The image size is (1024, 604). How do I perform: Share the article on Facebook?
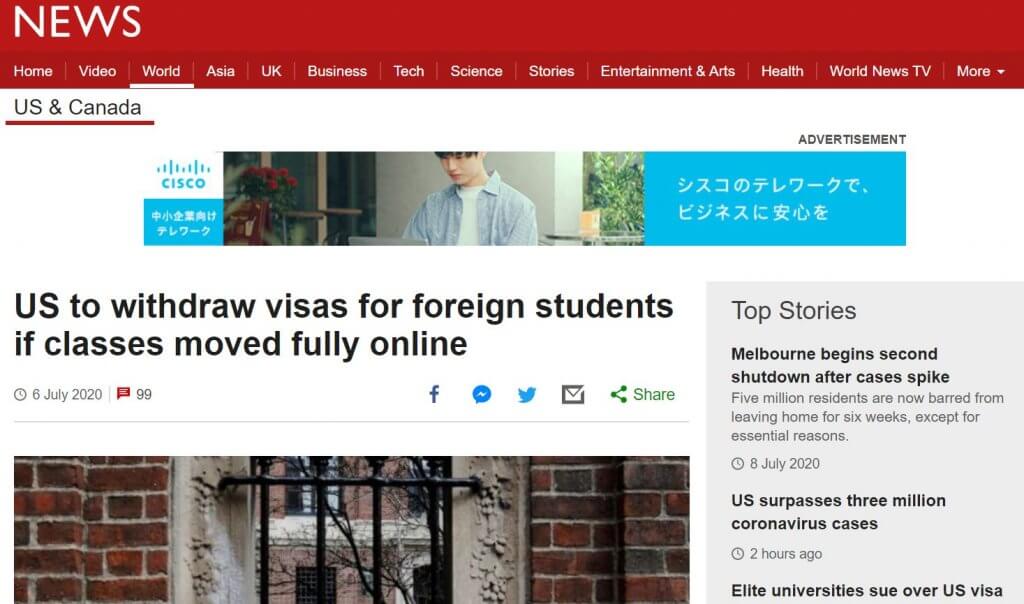pyautogui.click(x=434, y=394)
